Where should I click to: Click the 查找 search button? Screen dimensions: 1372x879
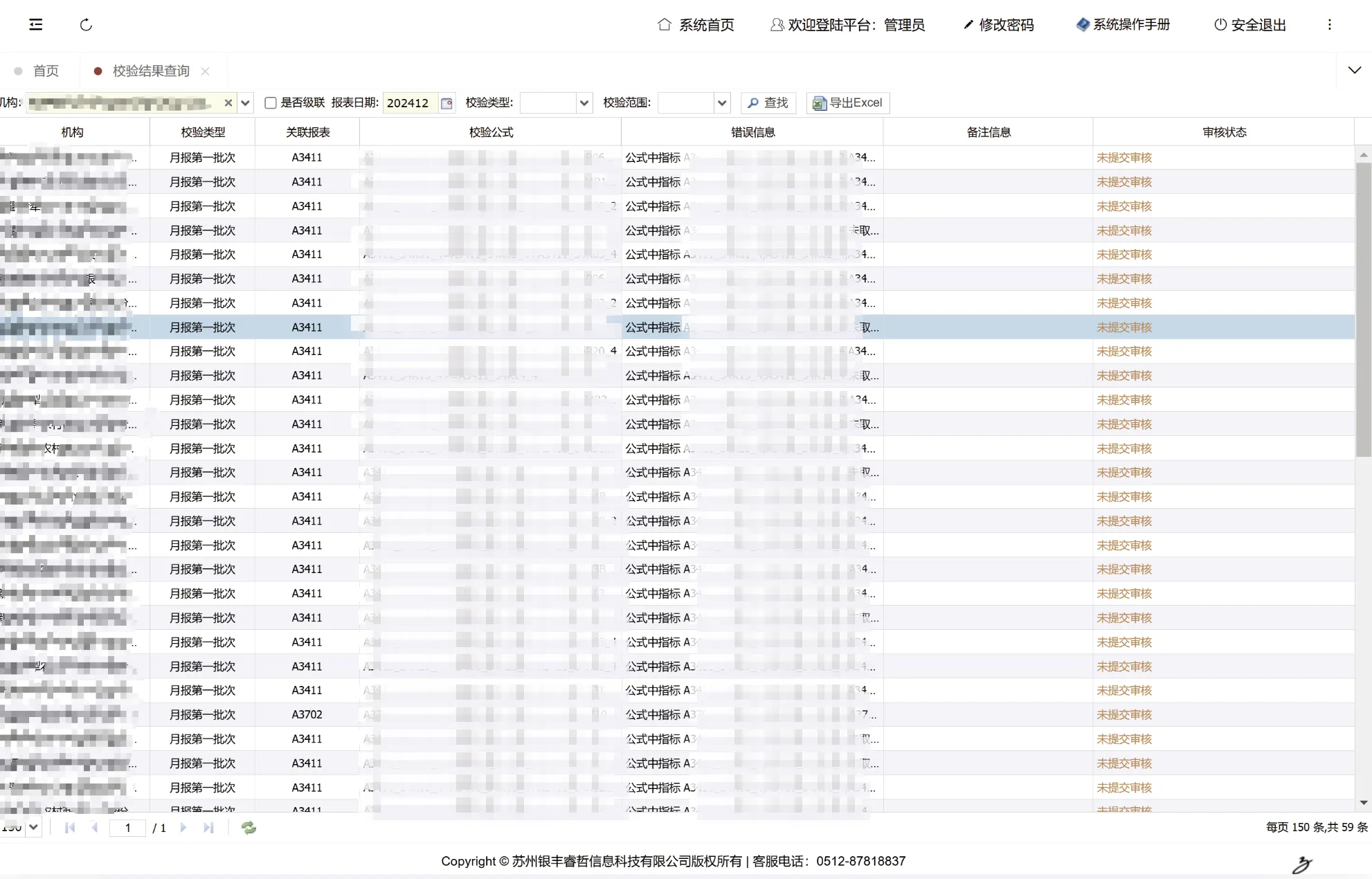click(768, 103)
